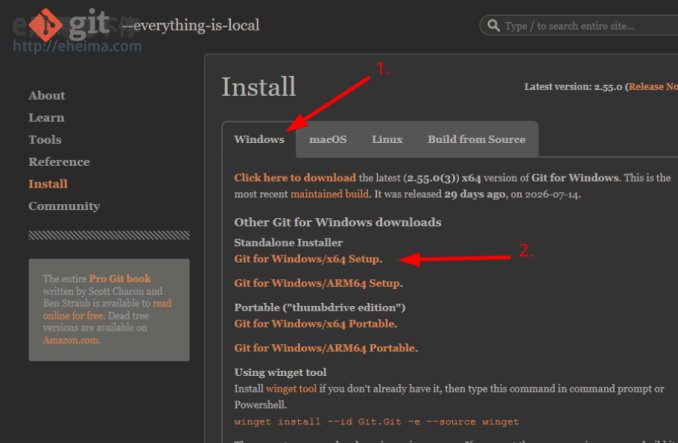Click 'Portable ("thumbdrive edition")' subheading
Image resolution: width=678 pixels, height=443 pixels.
320,307
